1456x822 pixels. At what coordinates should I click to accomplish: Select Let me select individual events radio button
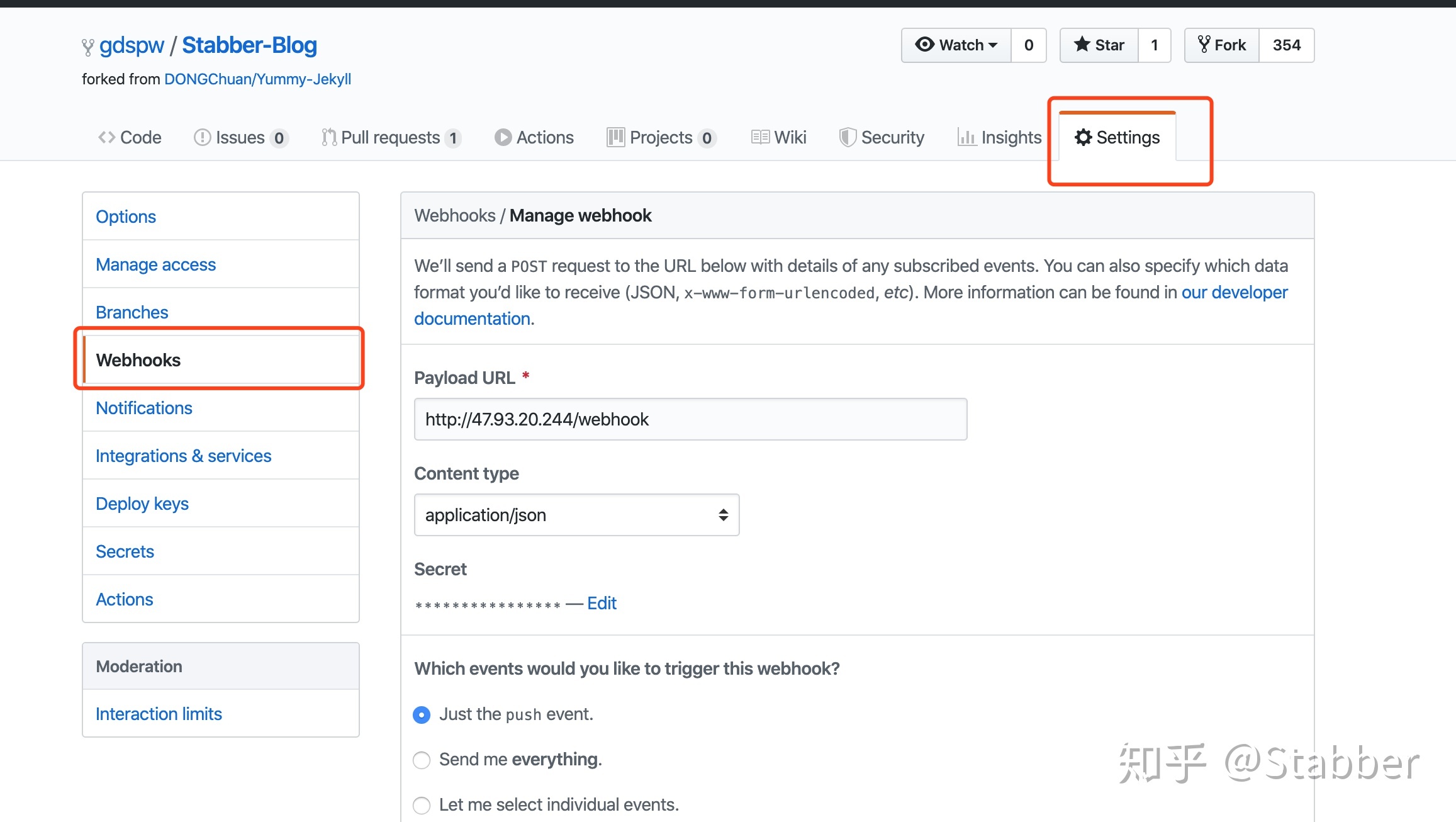tap(422, 805)
